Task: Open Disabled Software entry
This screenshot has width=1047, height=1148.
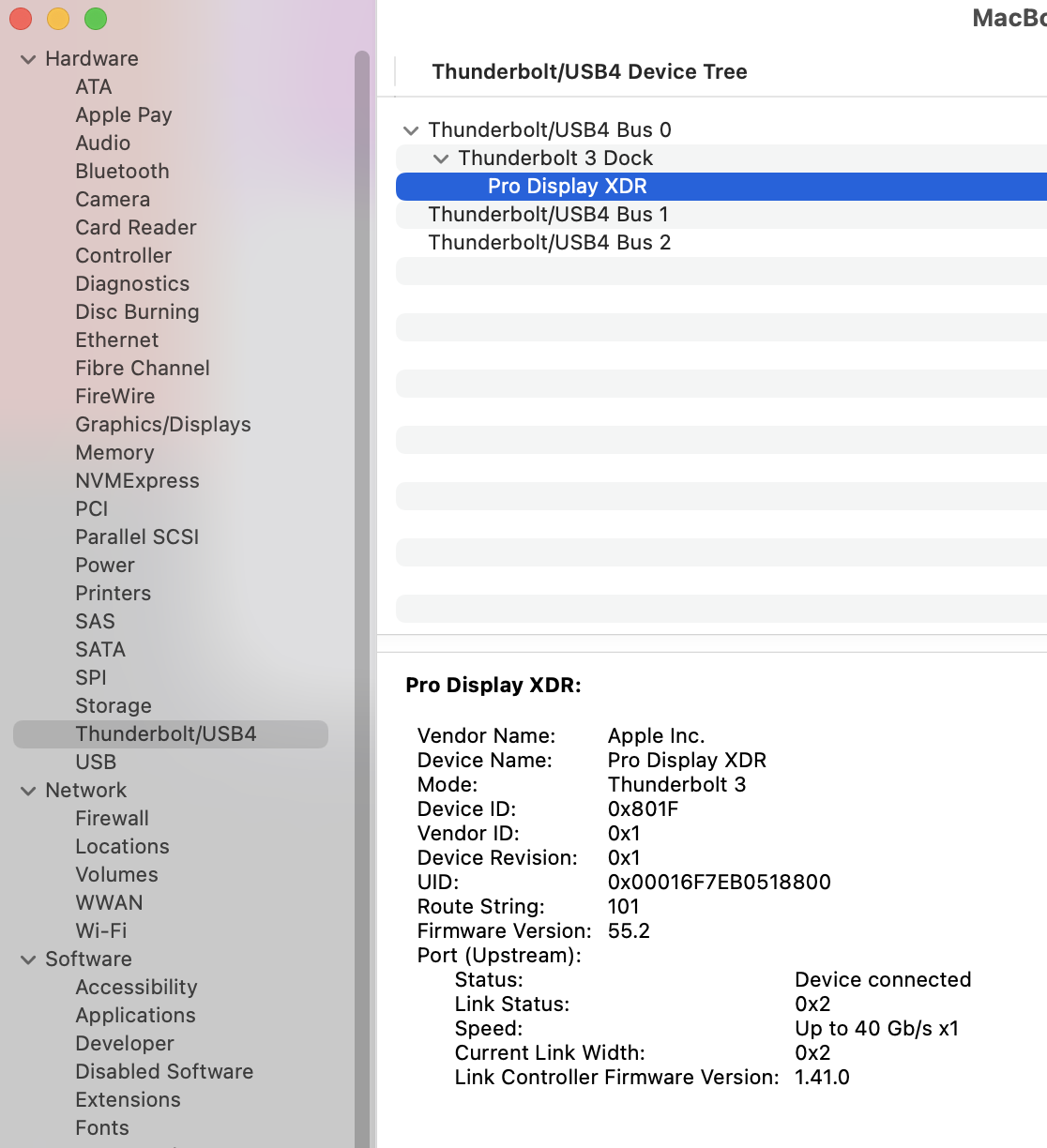Action: tap(164, 1072)
